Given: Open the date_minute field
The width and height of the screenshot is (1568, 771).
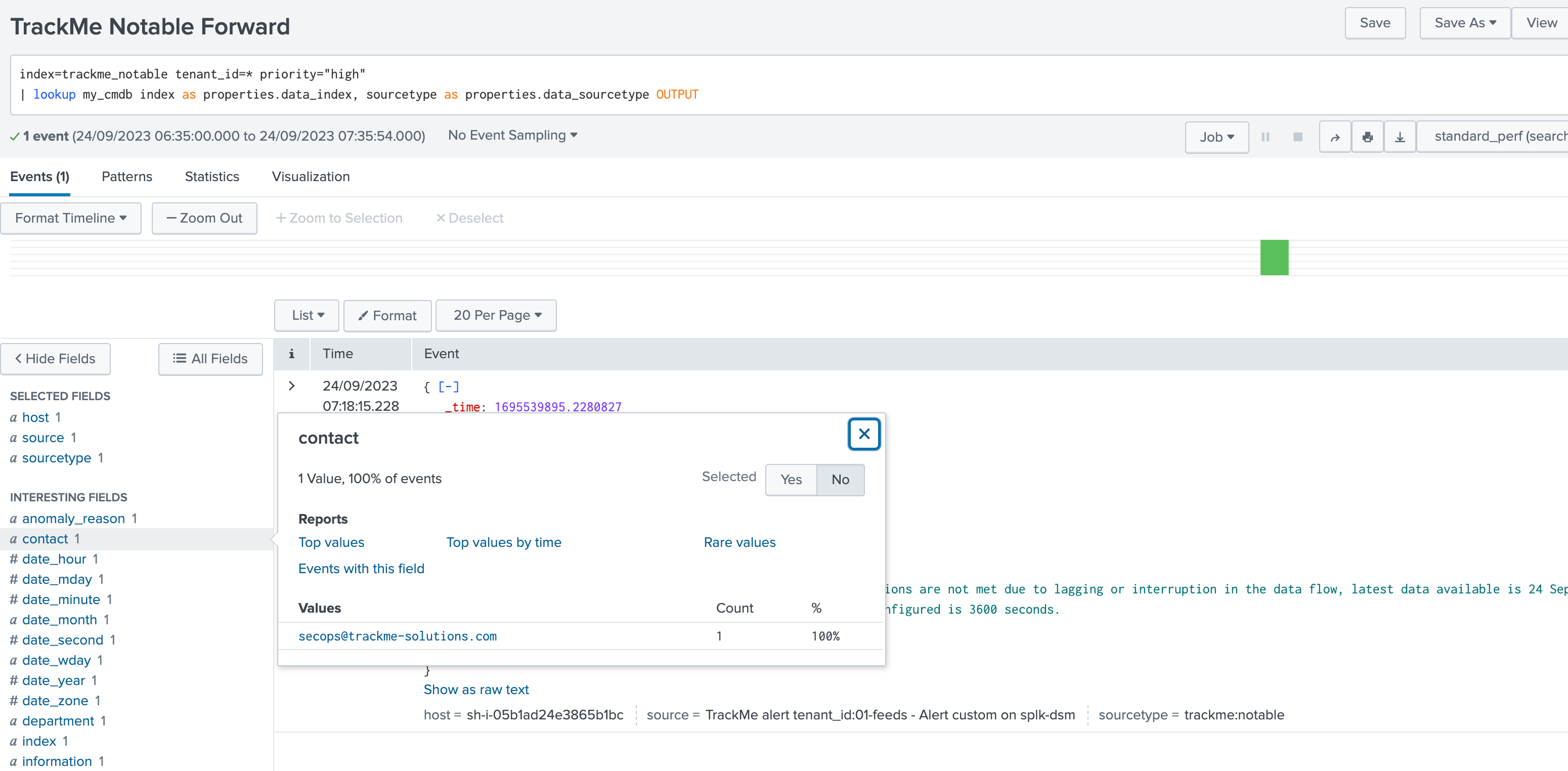Looking at the screenshot, I should (61, 599).
